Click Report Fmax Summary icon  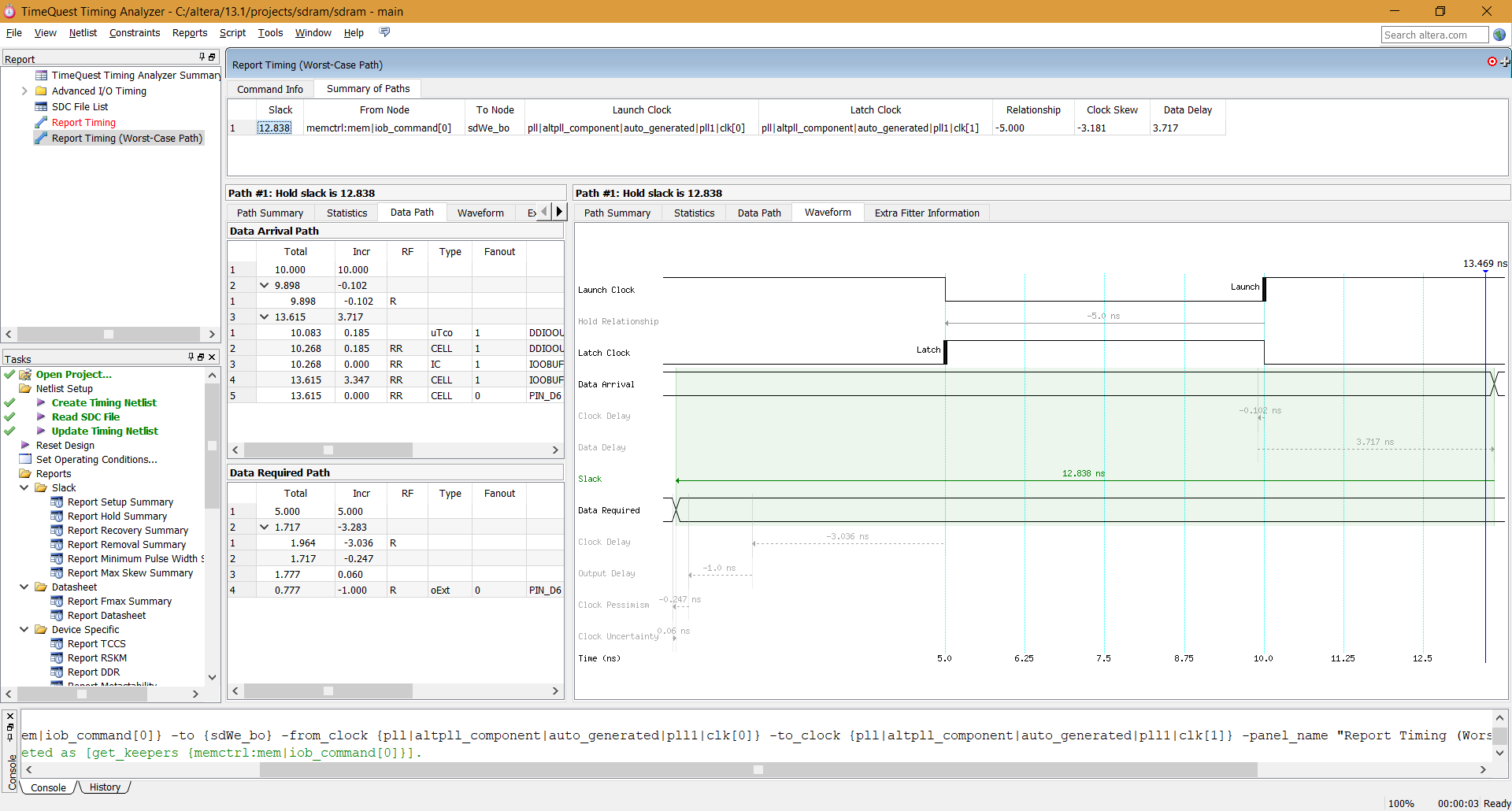[57, 602]
